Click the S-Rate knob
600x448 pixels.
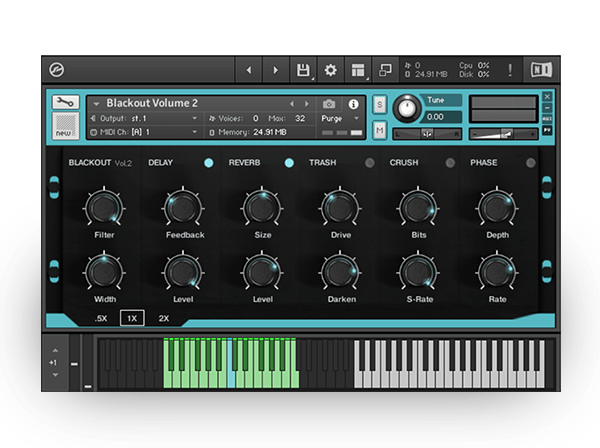[x=418, y=272]
